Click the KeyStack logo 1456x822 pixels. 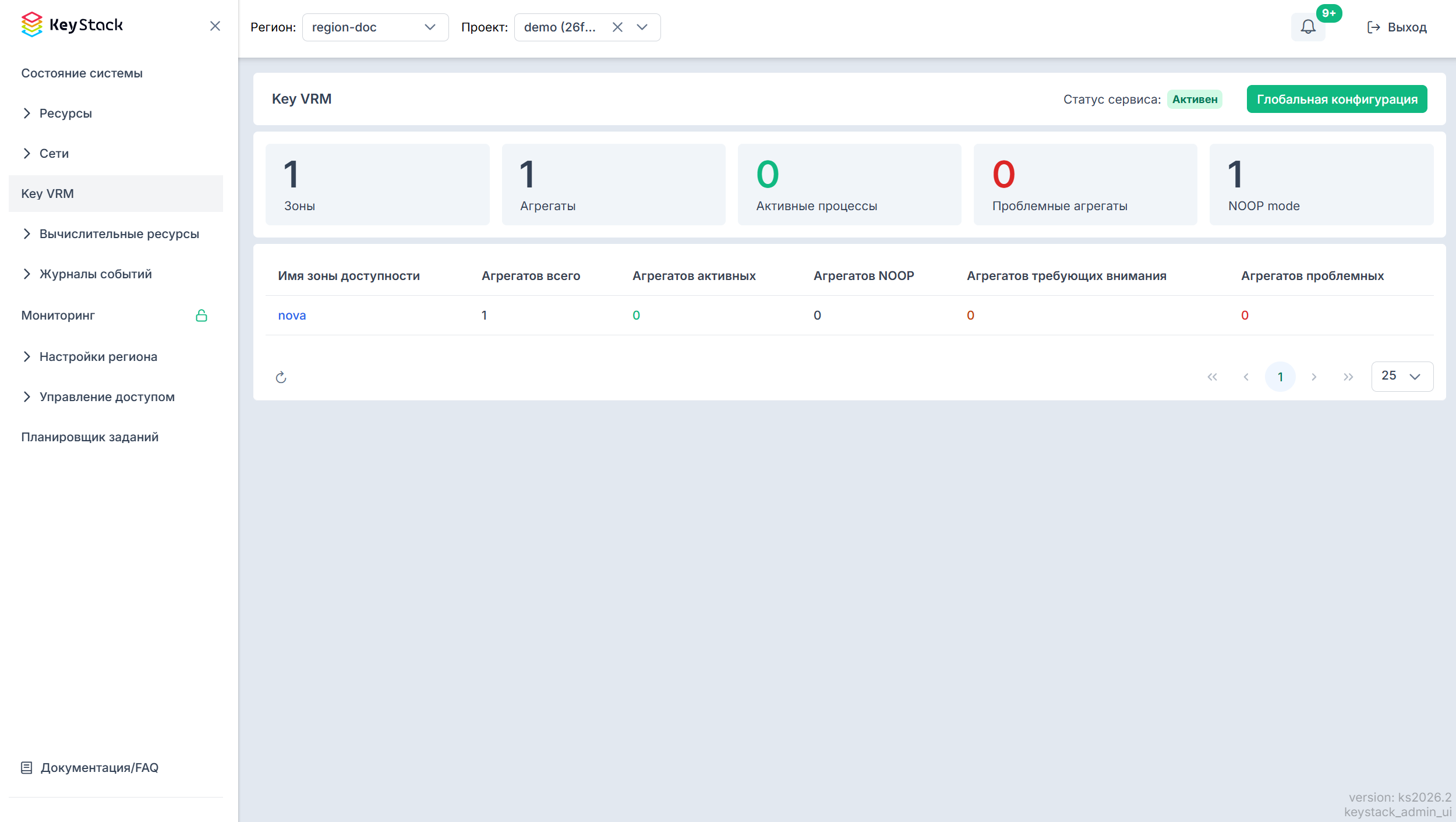tap(72, 25)
